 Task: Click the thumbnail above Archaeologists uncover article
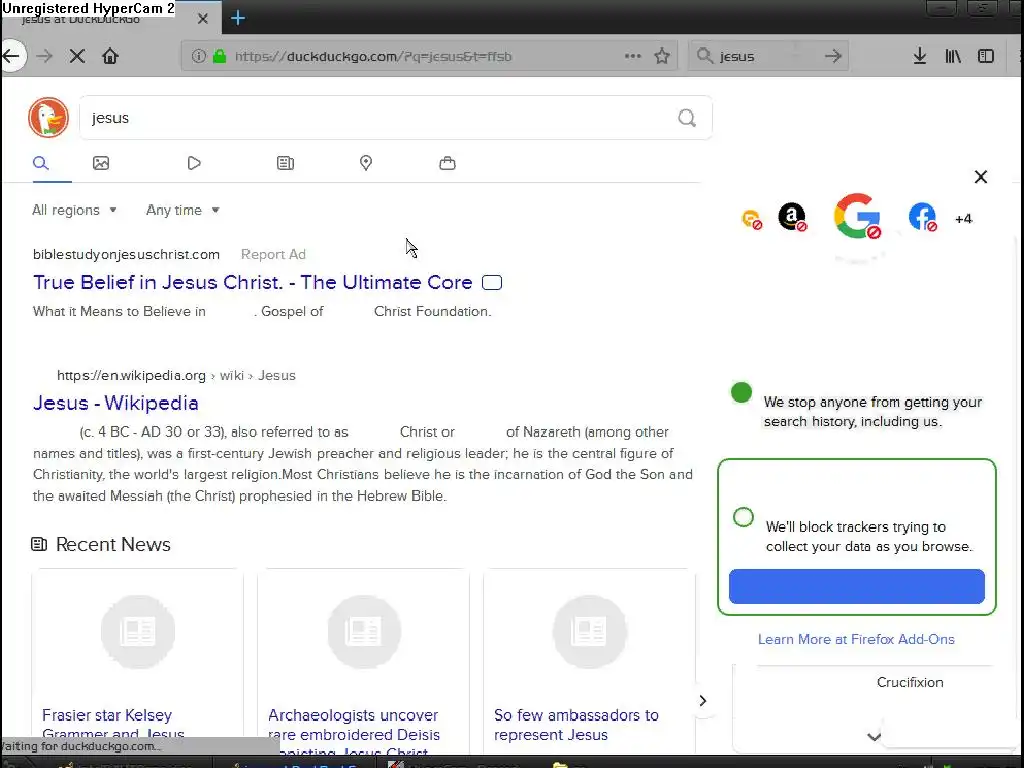click(364, 632)
